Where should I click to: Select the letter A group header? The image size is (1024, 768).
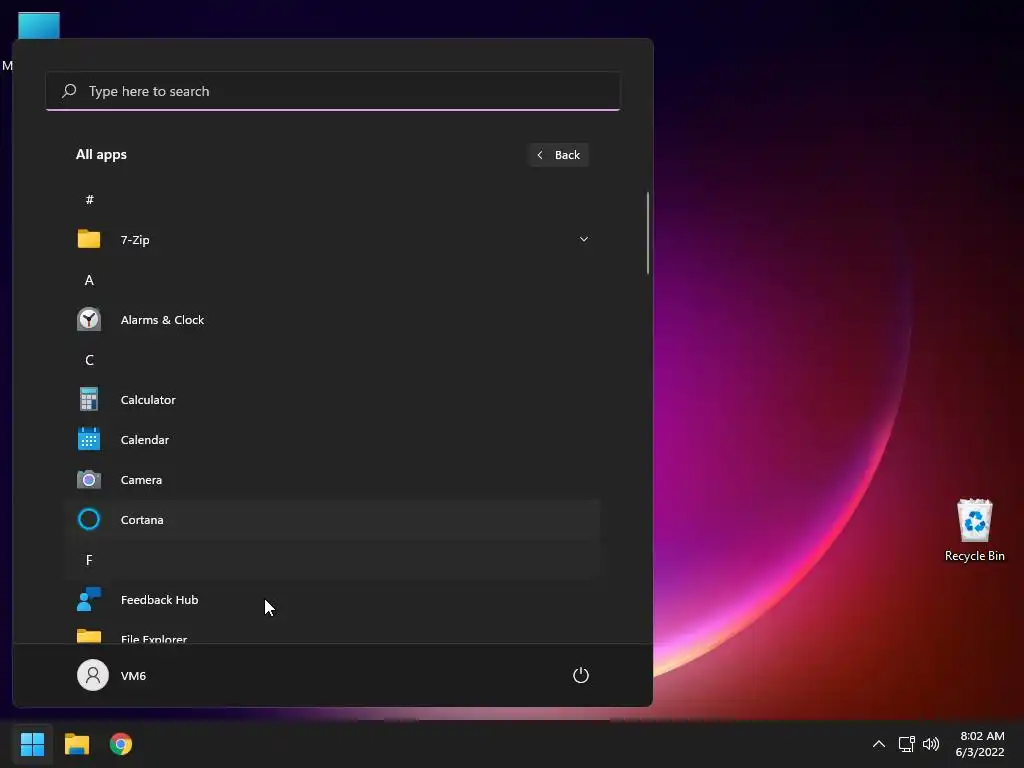coord(89,280)
